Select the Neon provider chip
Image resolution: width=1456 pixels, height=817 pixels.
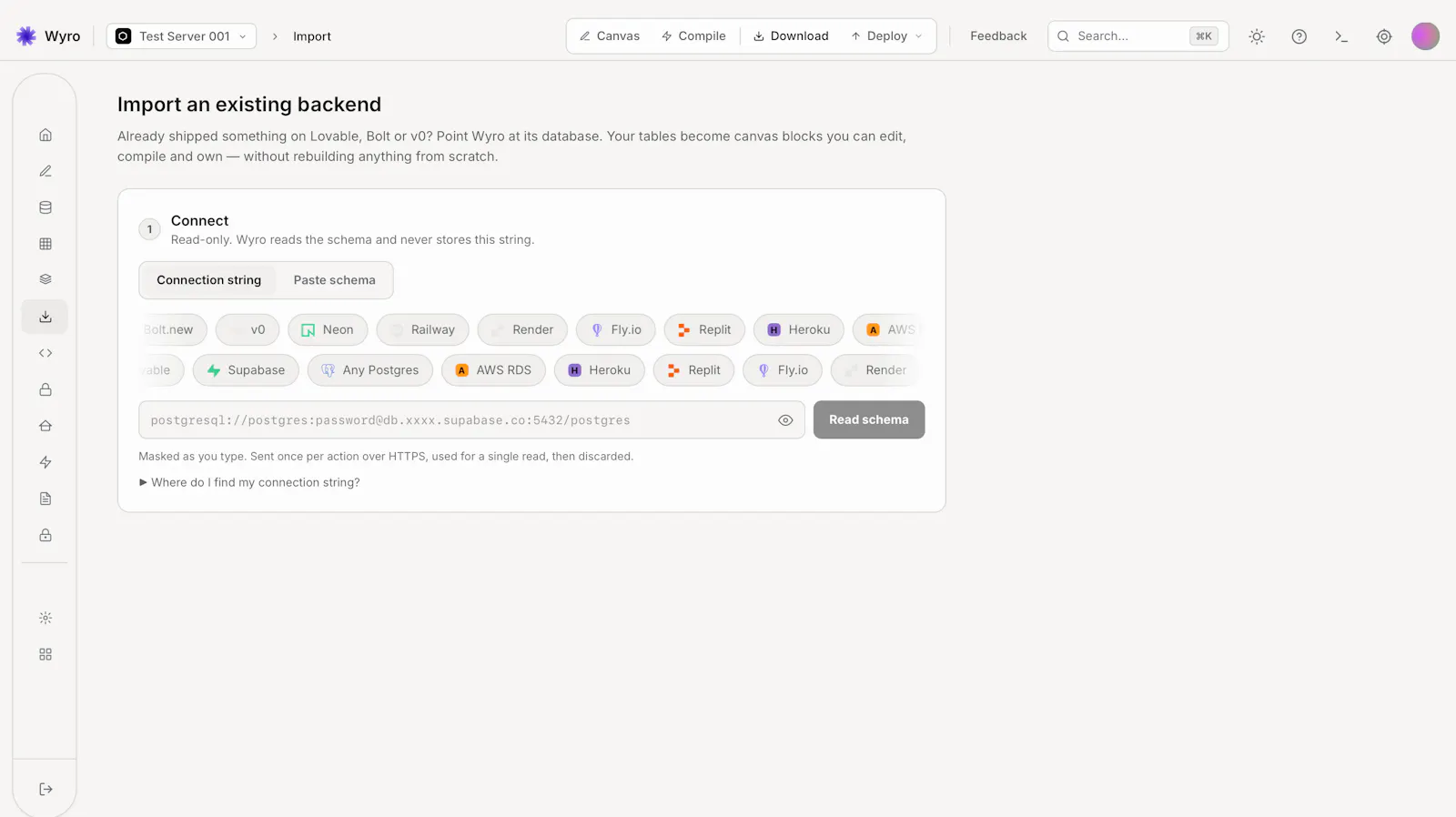pos(328,330)
